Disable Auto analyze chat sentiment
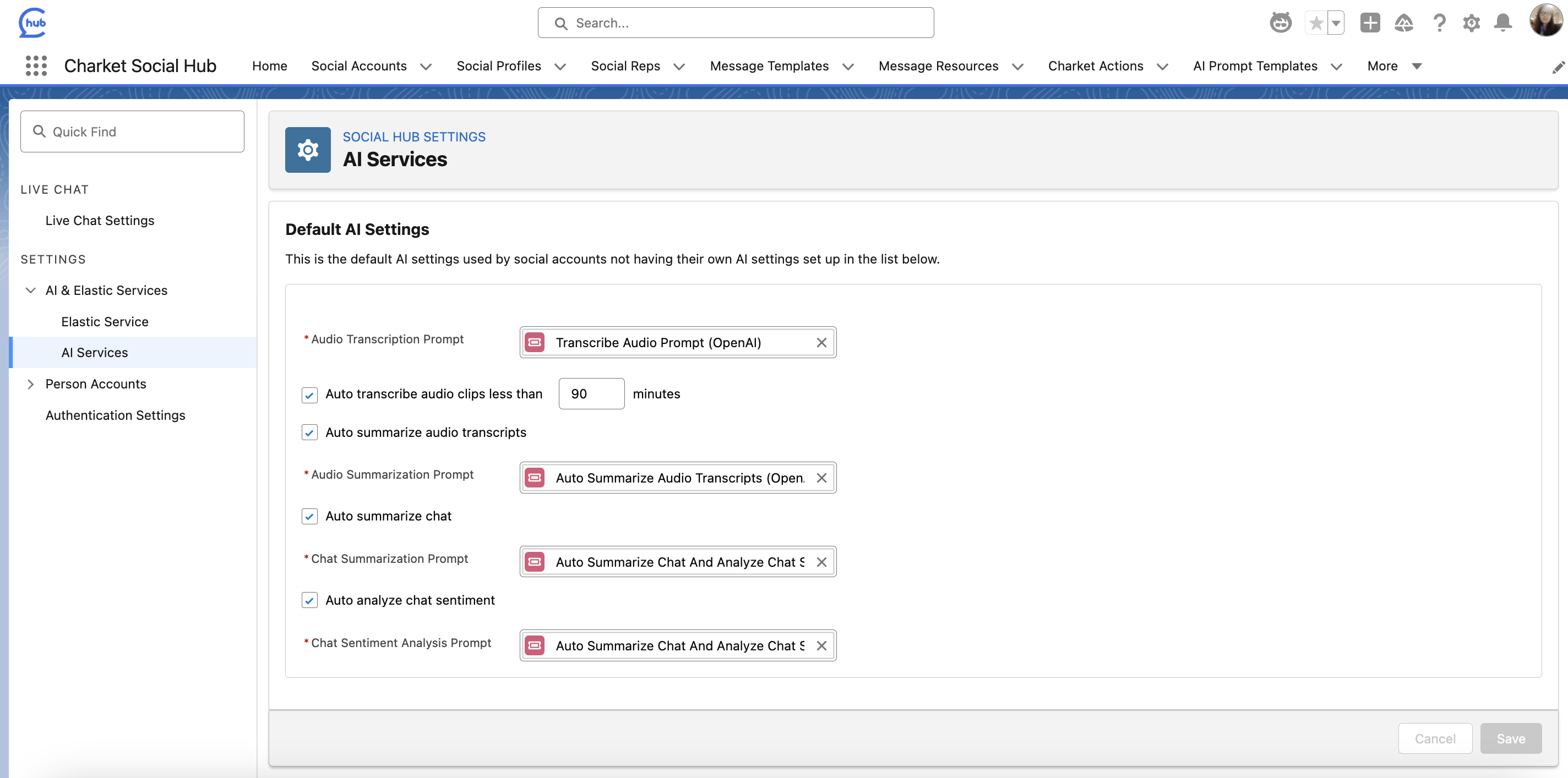 [309, 600]
